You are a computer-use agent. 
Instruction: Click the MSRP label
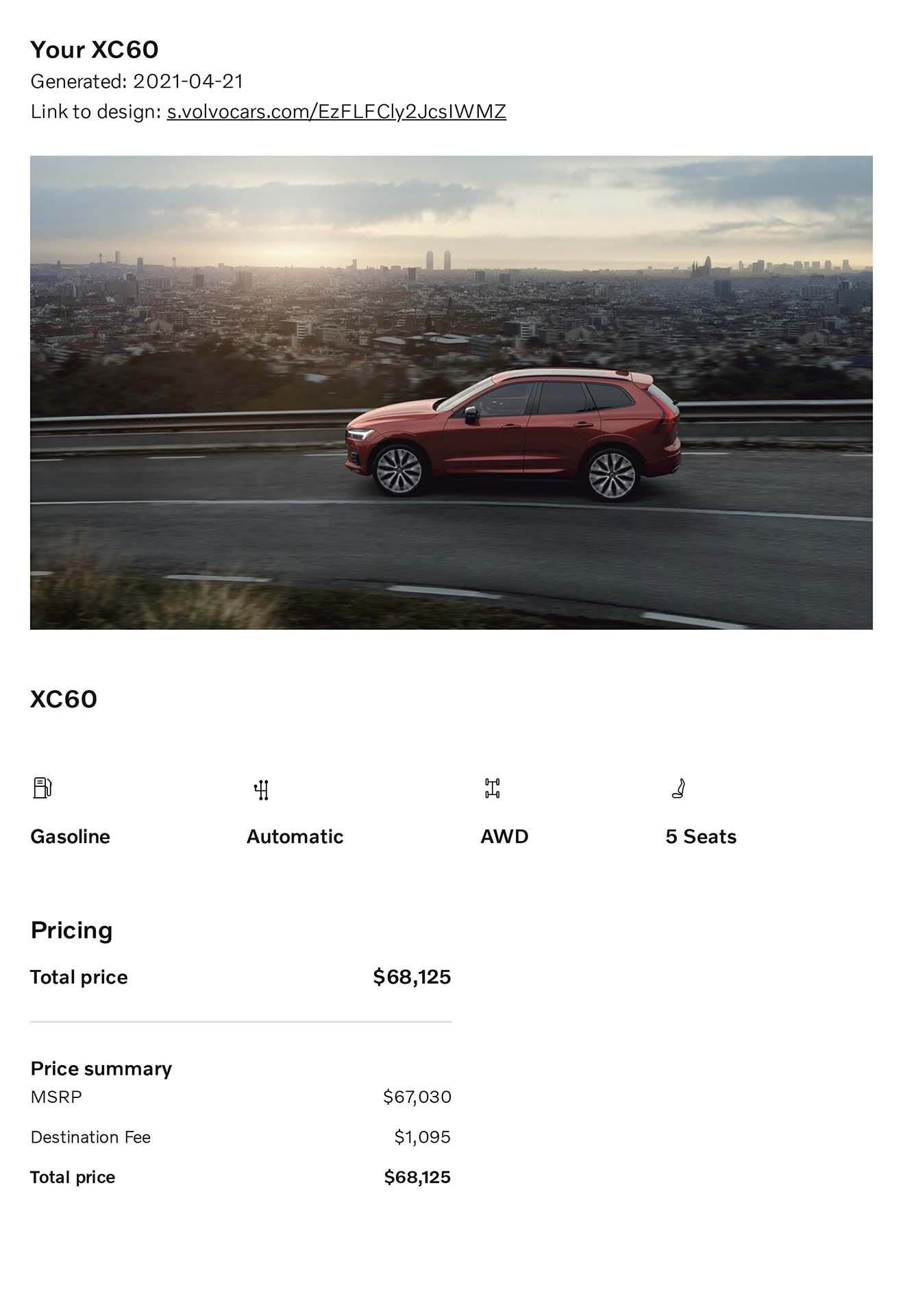pos(56,1097)
